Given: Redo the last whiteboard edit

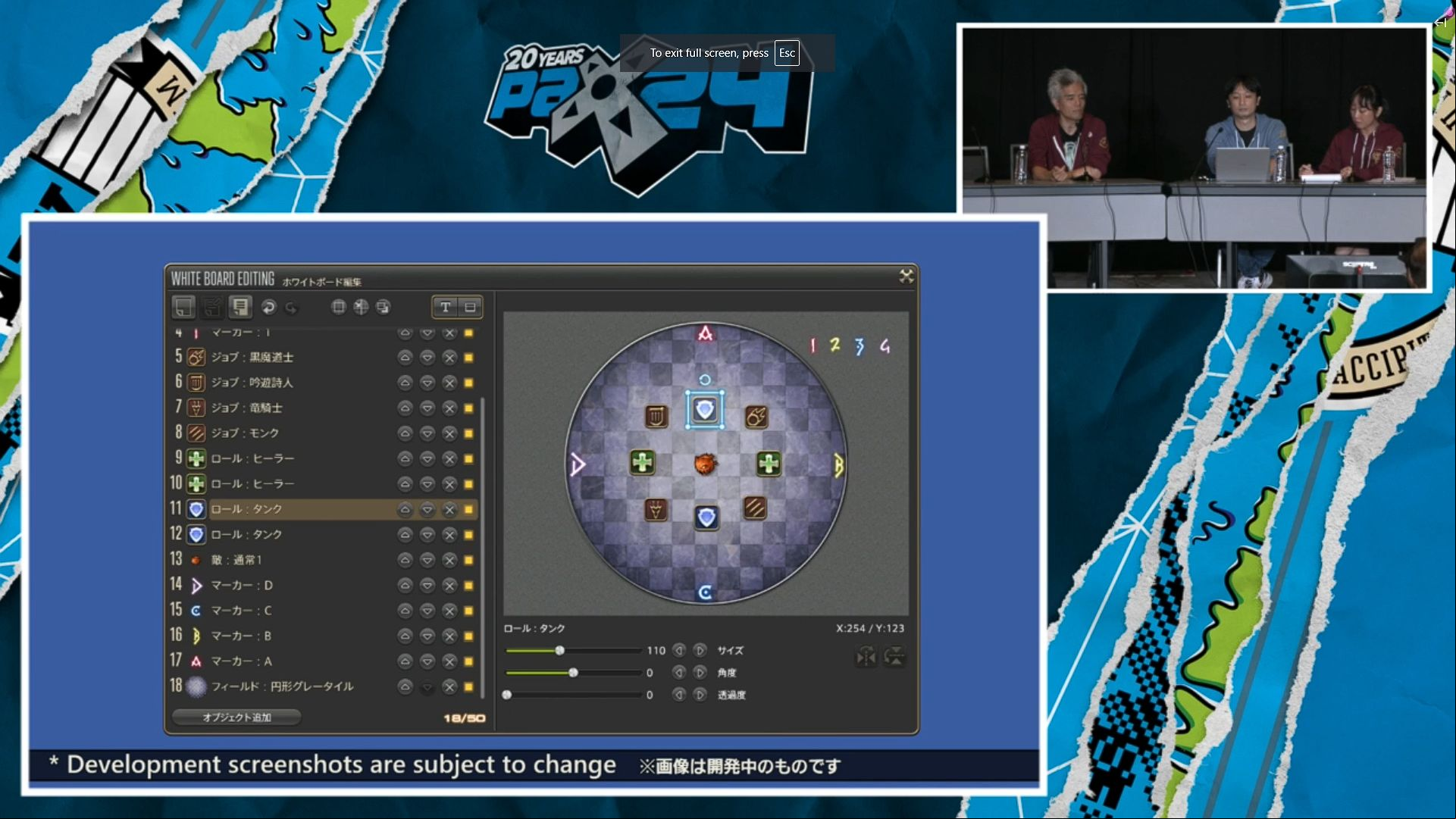Looking at the screenshot, I should click(x=291, y=307).
